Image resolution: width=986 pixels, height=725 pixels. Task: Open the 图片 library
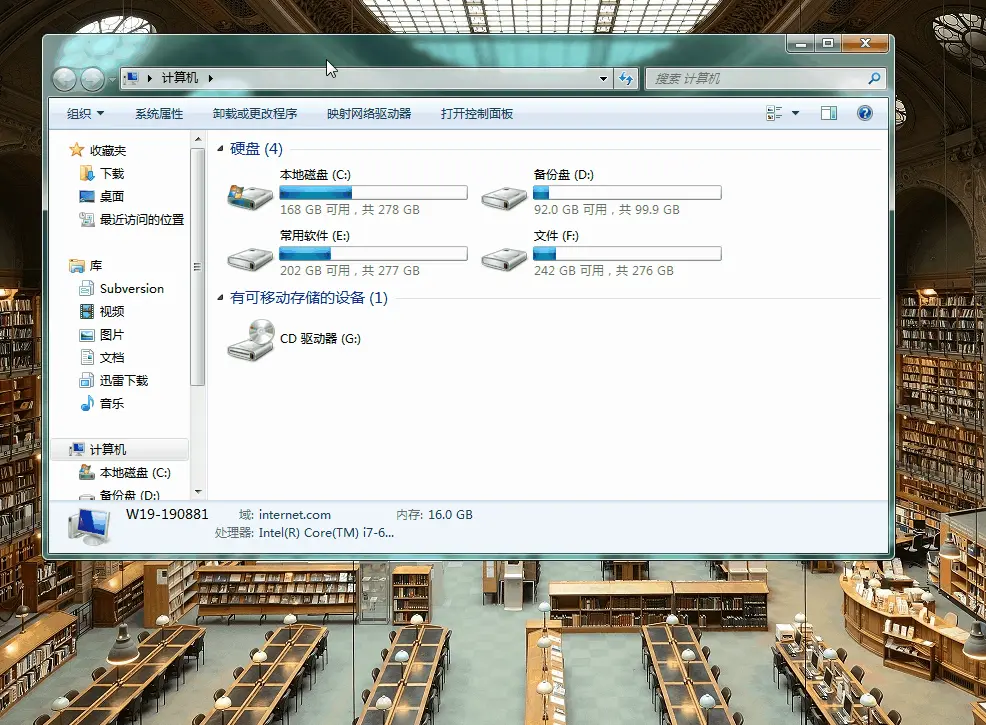click(x=102, y=335)
